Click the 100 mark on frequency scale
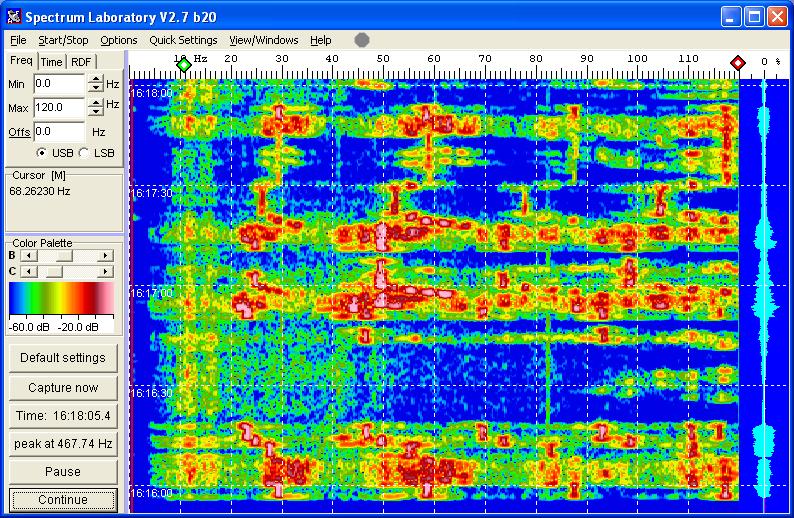The height and width of the screenshot is (518, 794). [x=637, y=59]
